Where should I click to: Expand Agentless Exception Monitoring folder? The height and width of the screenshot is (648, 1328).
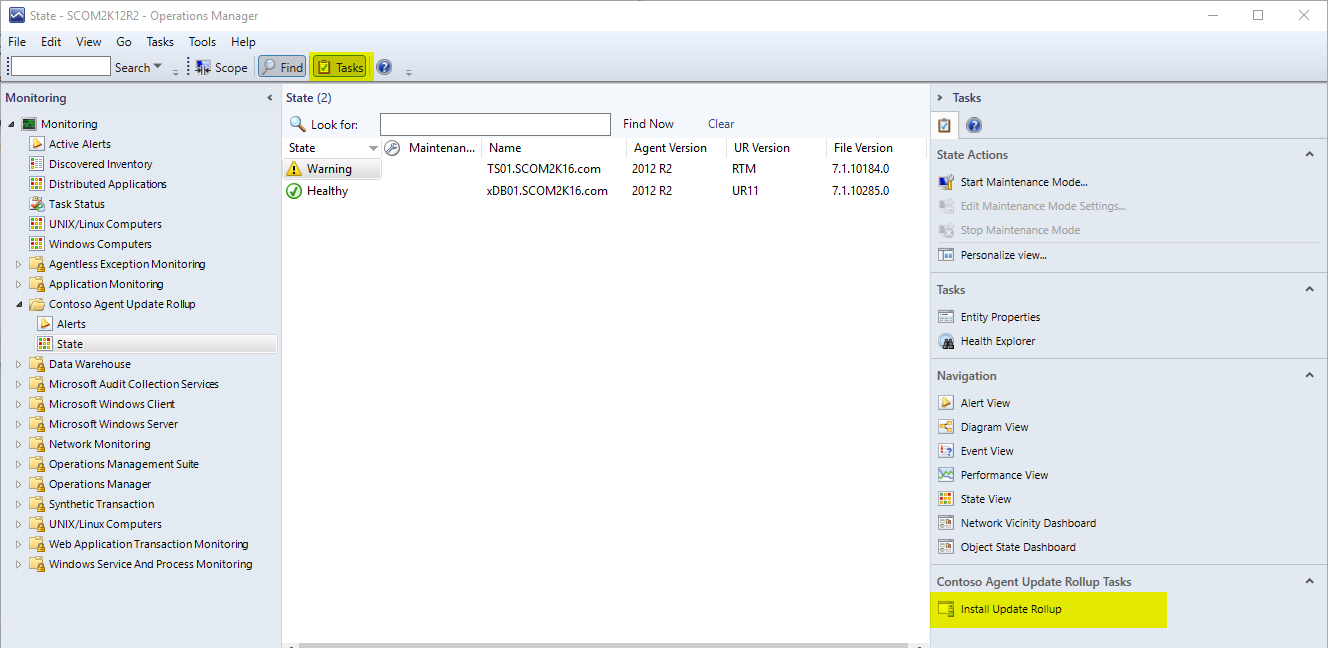(x=18, y=264)
